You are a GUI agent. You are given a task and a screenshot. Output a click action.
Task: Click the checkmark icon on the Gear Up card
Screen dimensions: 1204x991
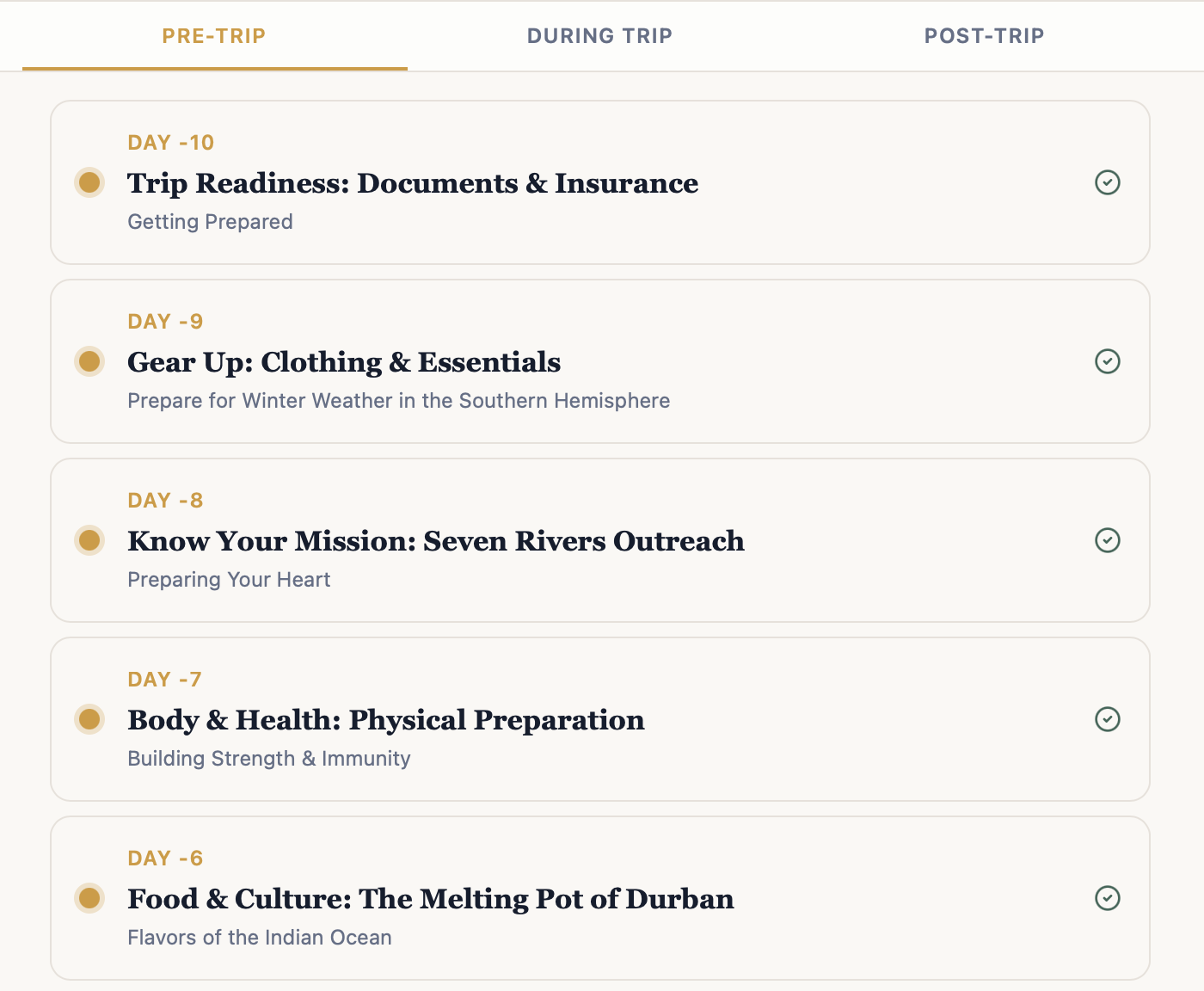[x=1109, y=361]
